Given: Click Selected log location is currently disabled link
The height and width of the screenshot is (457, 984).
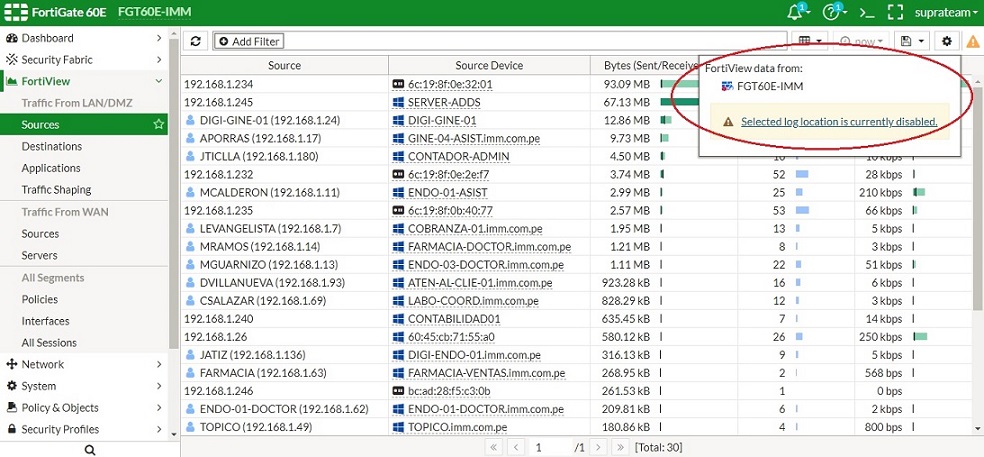Looking at the screenshot, I should [x=839, y=122].
